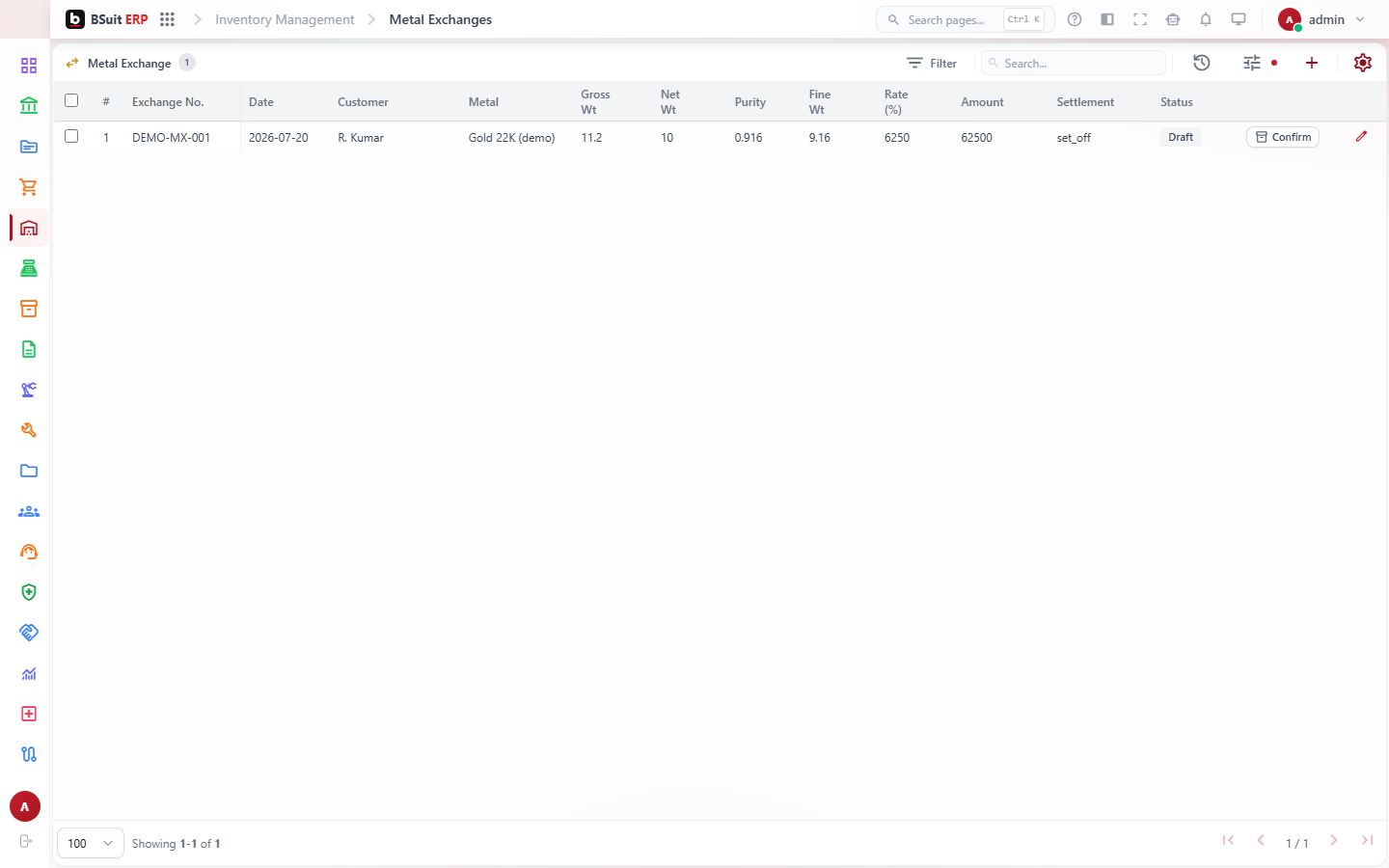Click Inventory Management breadcrumb

285,19
